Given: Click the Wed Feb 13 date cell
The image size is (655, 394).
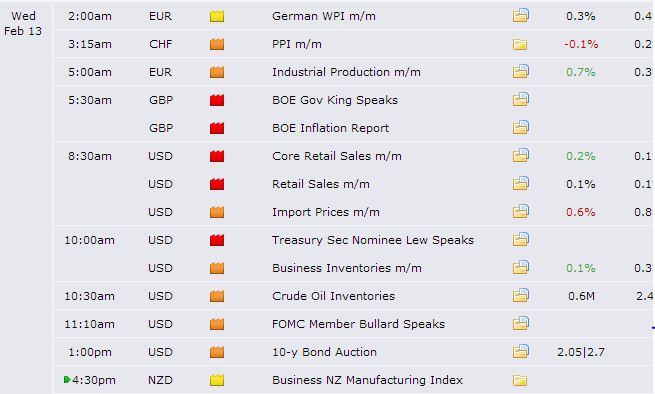Looking at the screenshot, I should point(23,23).
